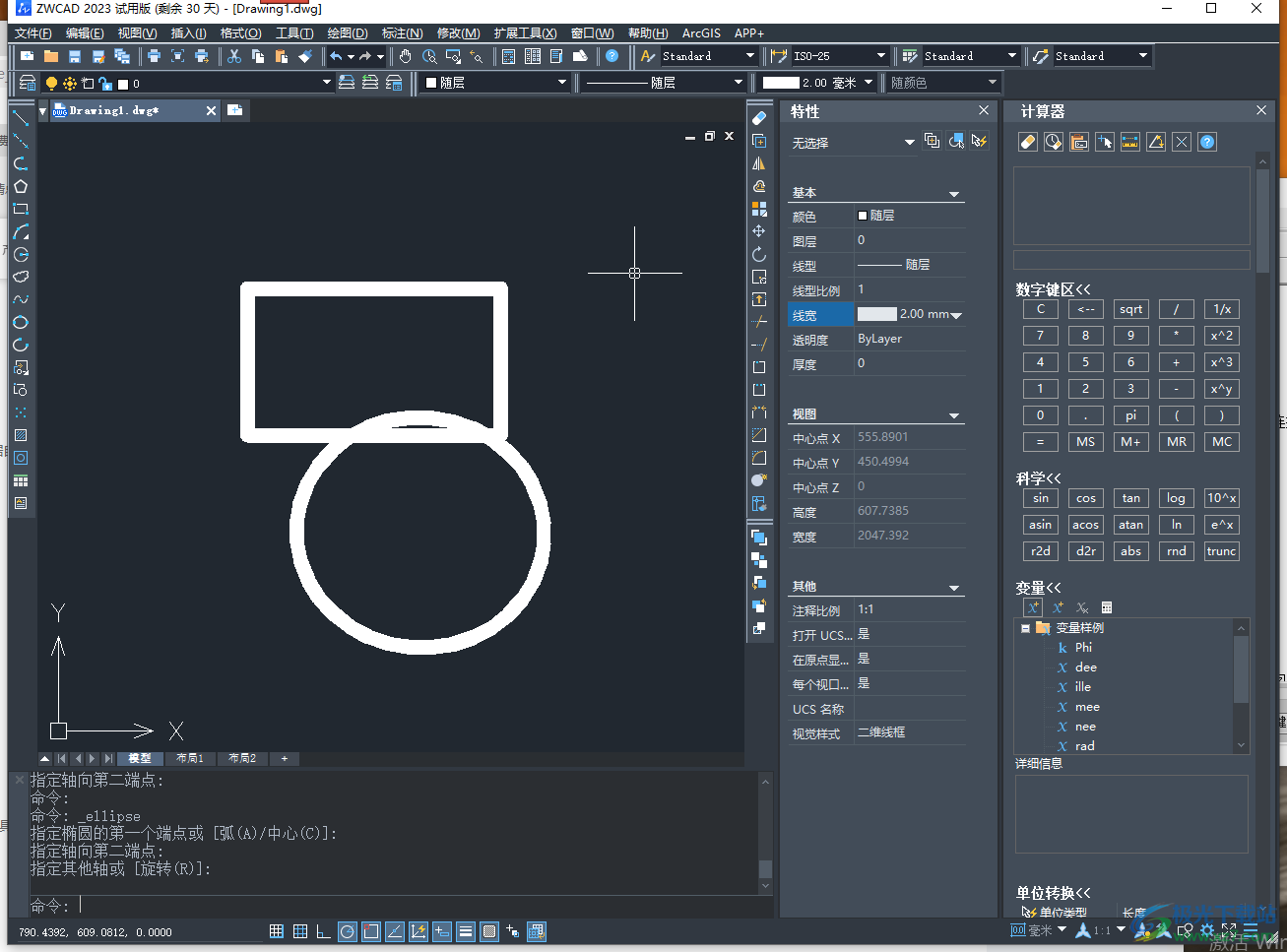Viewport: 1287px width, 952px height.
Task: Activate the Pan hand tool
Action: [406, 56]
